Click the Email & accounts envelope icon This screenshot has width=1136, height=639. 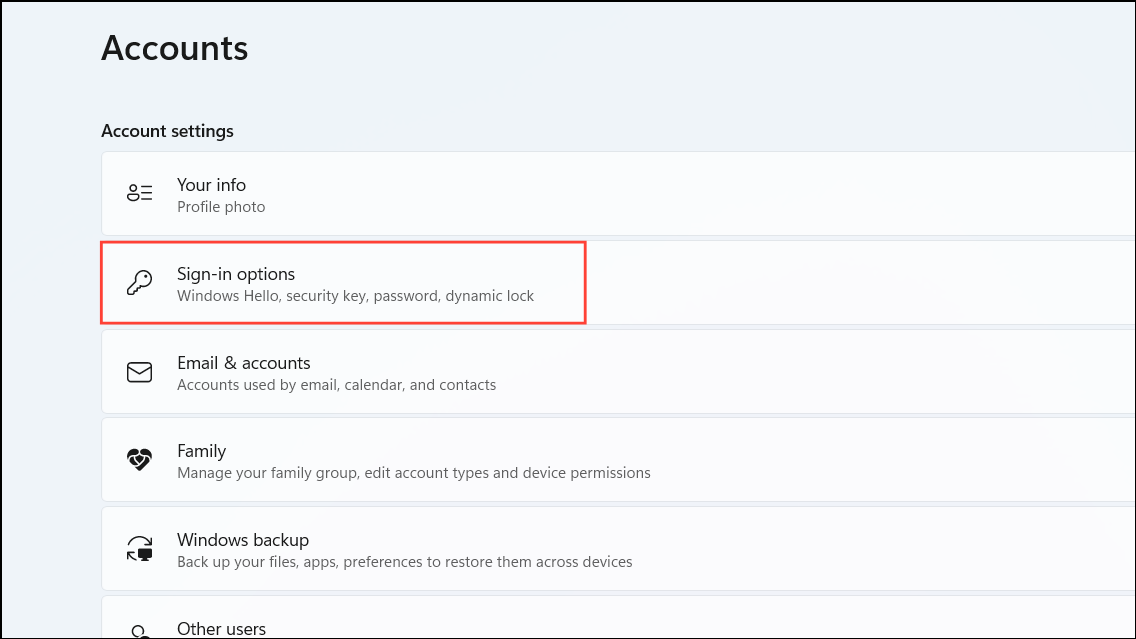(139, 372)
